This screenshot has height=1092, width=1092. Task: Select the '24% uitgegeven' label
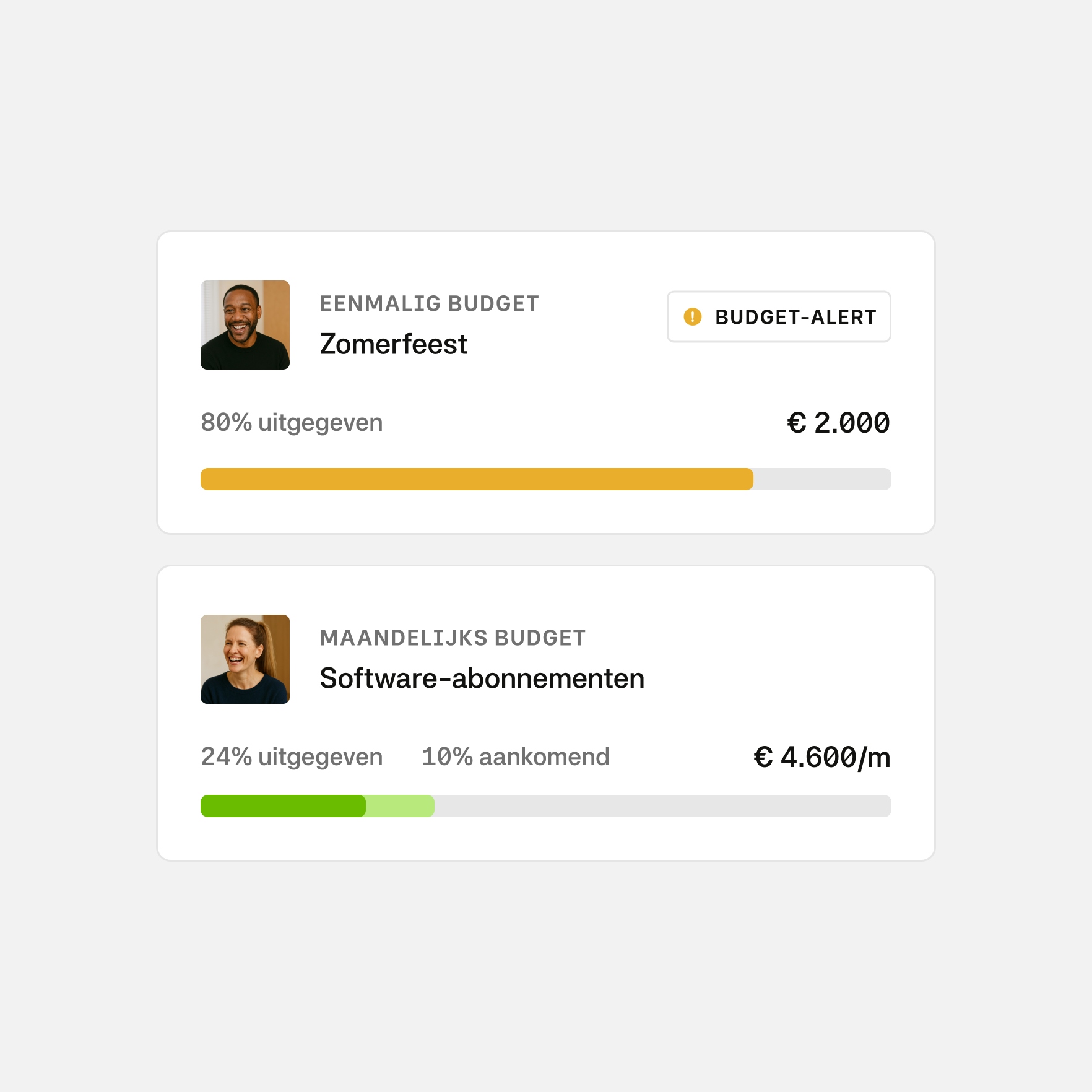coord(292,757)
